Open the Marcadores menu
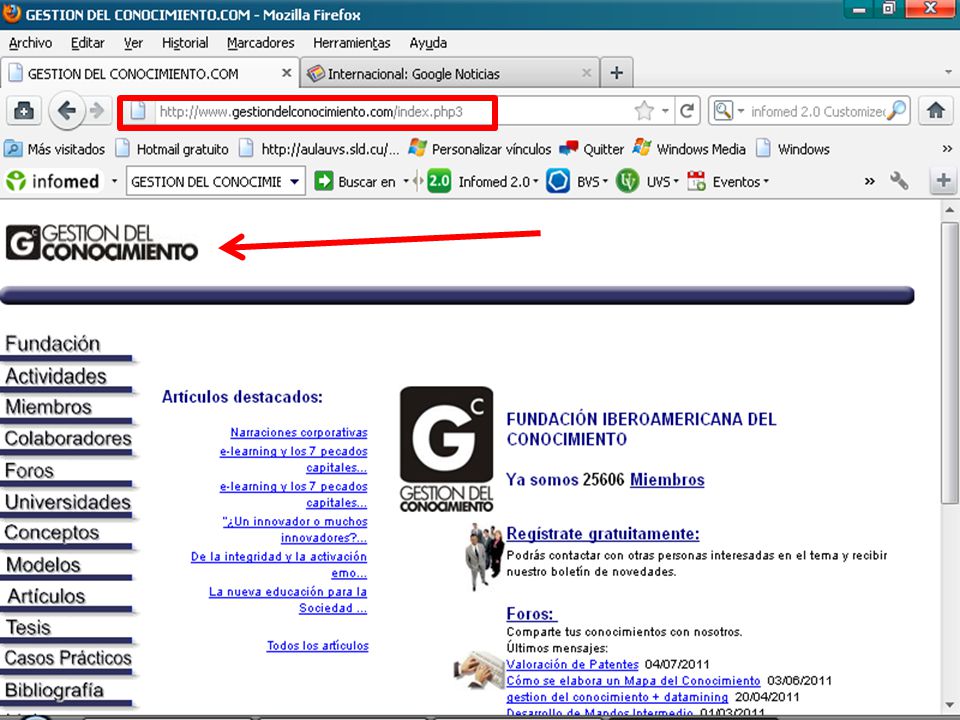 tap(261, 43)
